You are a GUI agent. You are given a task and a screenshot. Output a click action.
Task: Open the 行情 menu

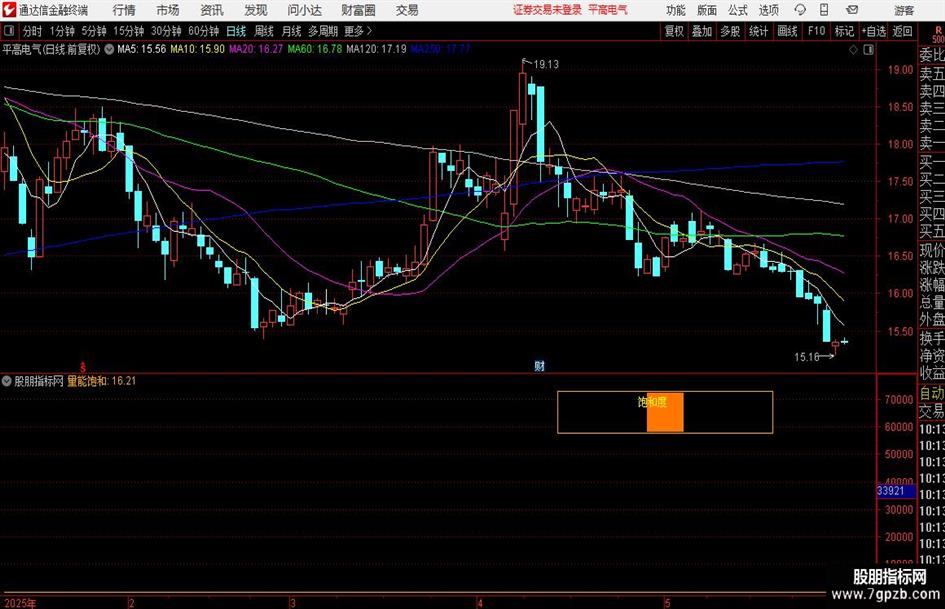(124, 10)
